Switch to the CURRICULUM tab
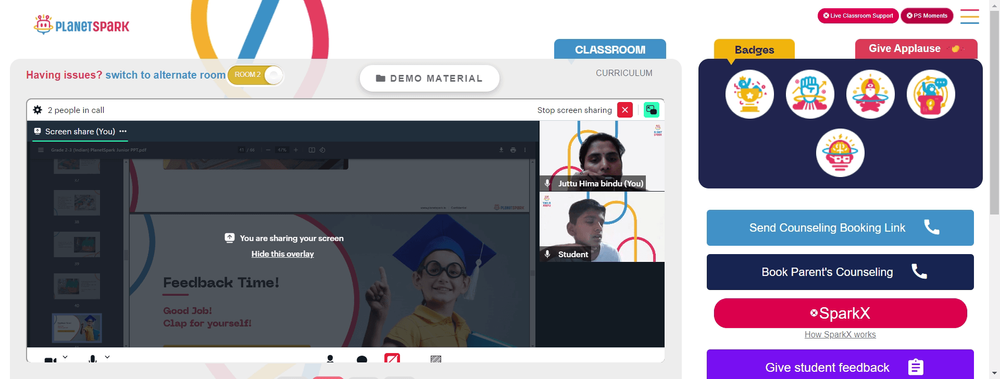The height and width of the screenshot is (379, 1000). point(624,73)
